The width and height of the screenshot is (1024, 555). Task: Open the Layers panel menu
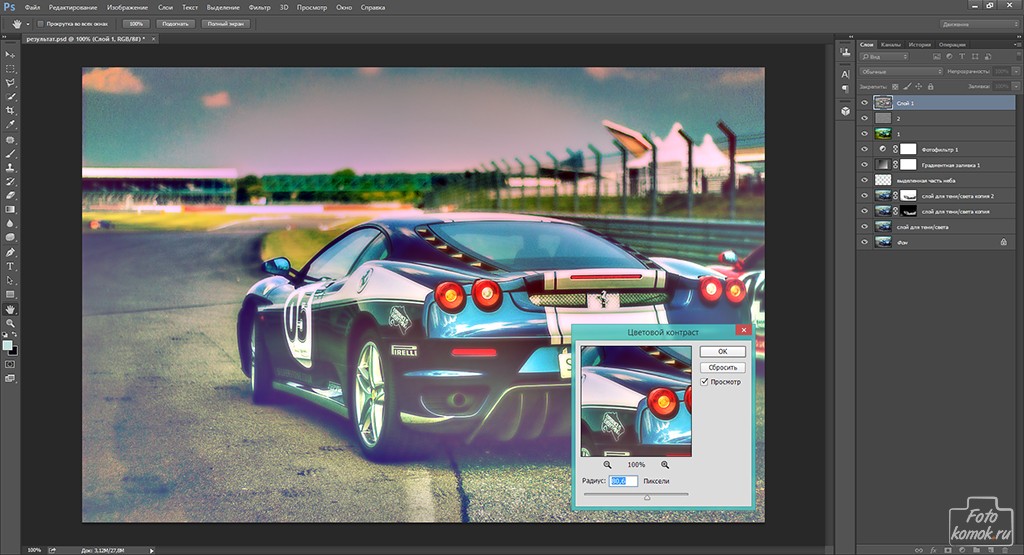coord(1018,44)
